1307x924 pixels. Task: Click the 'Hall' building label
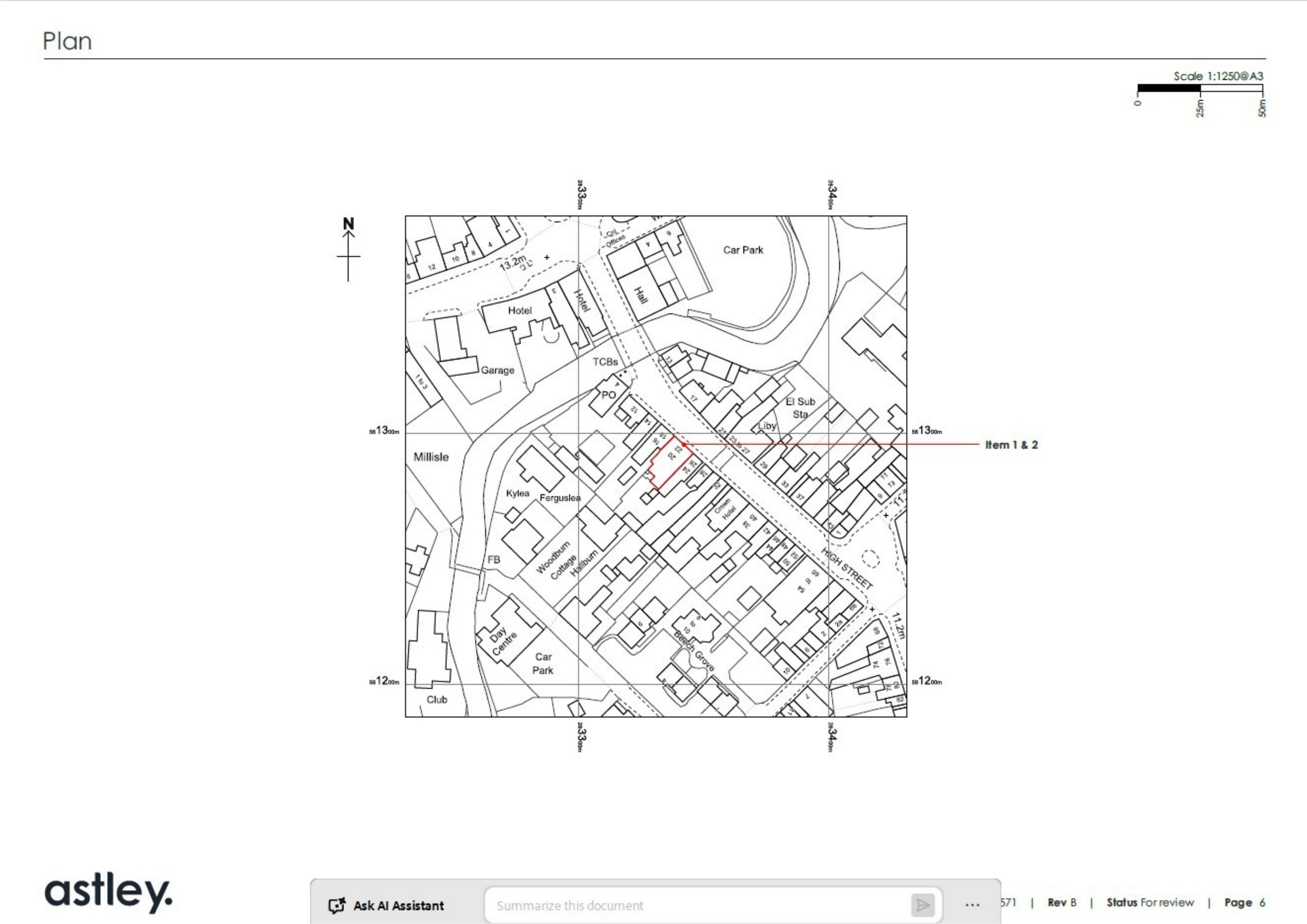pyautogui.click(x=641, y=295)
